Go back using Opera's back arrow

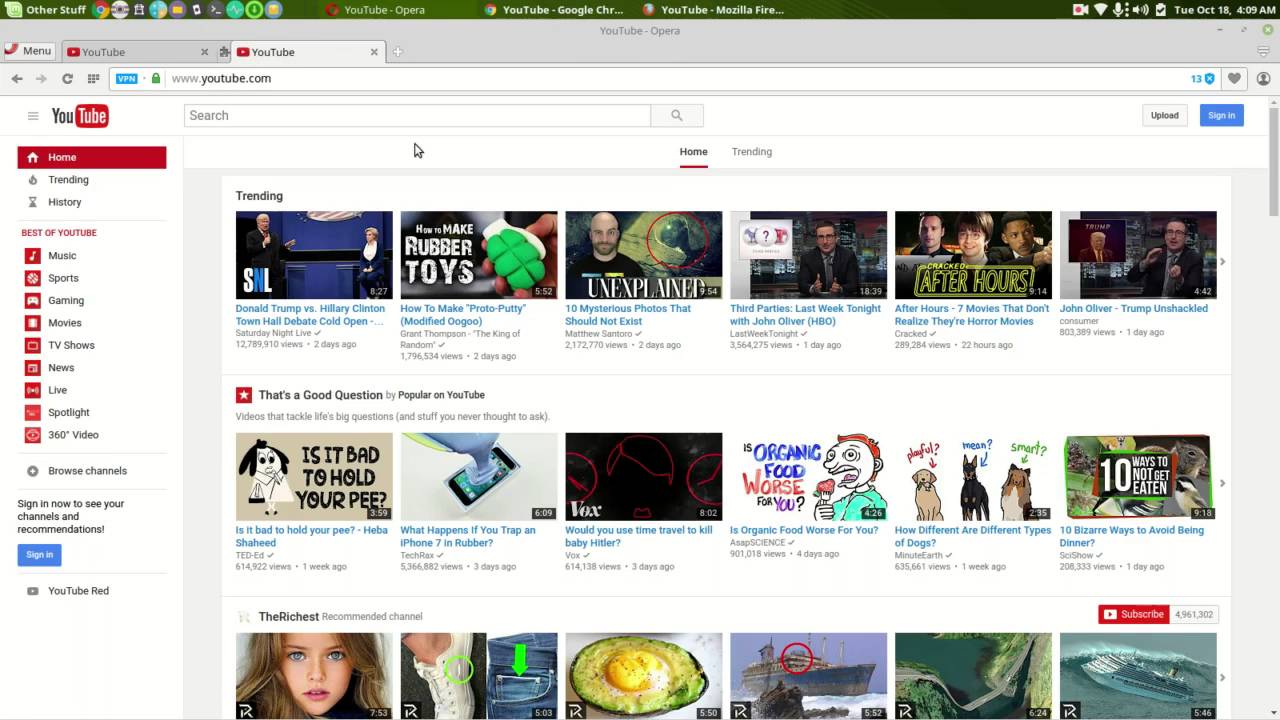point(17,78)
